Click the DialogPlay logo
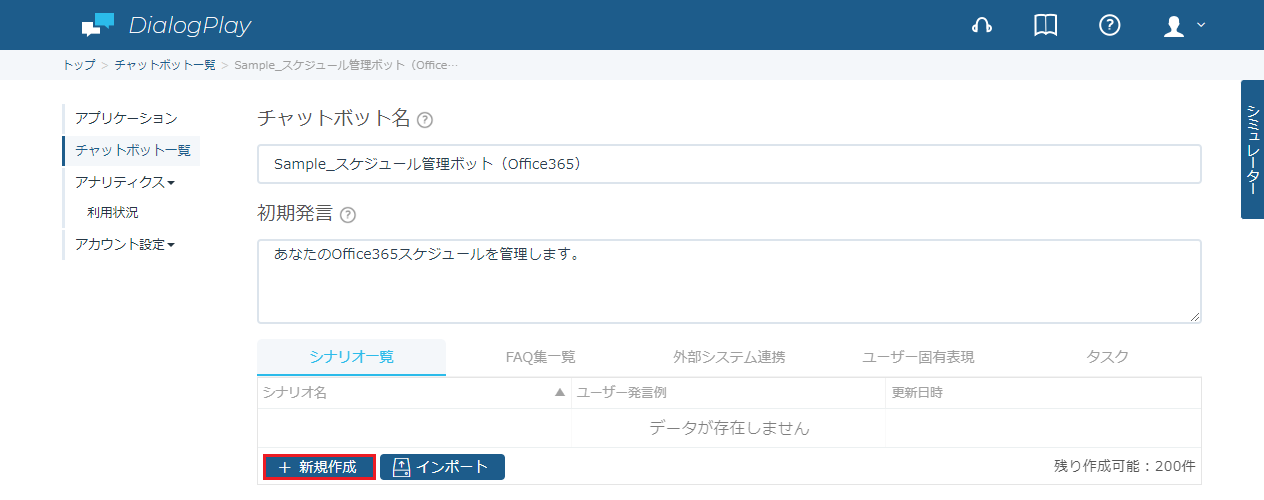 coord(166,25)
